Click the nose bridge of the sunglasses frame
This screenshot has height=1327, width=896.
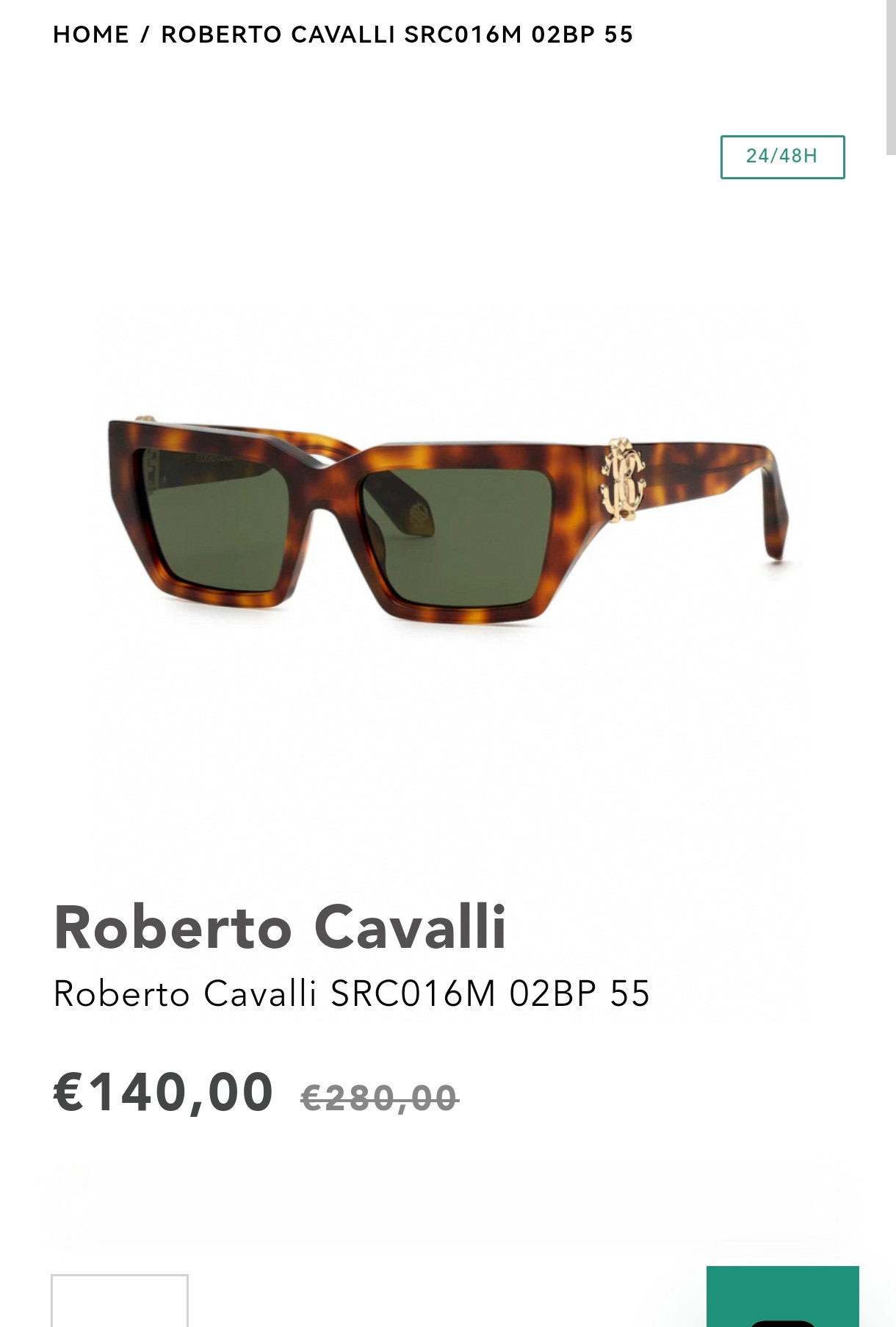pyautogui.click(x=334, y=470)
